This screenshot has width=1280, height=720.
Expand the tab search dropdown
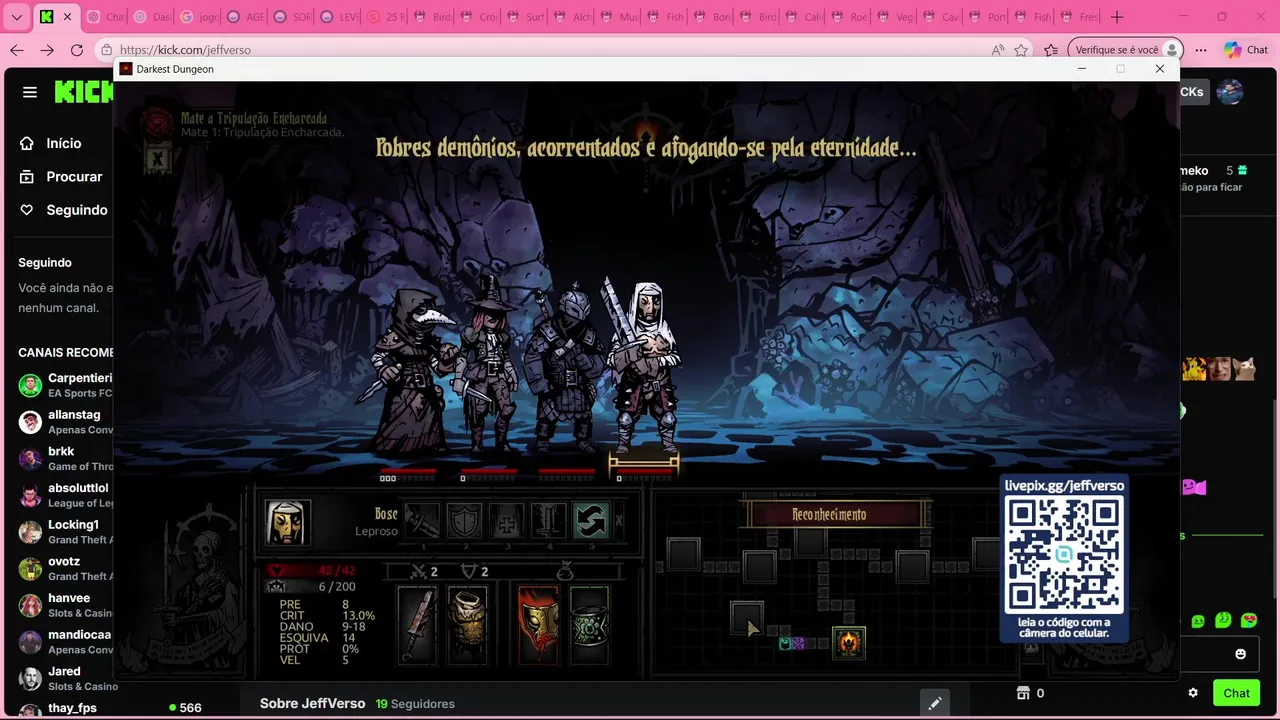pos(17,17)
